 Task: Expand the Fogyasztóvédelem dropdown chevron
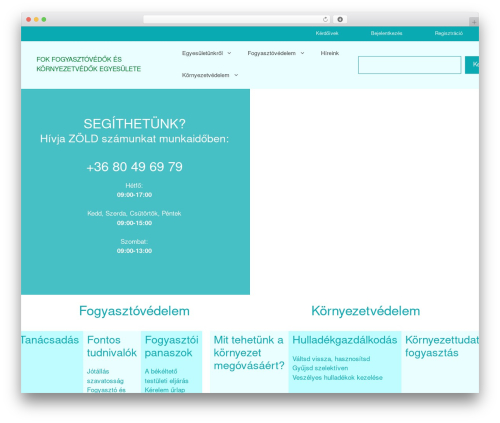(x=302, y=53)
